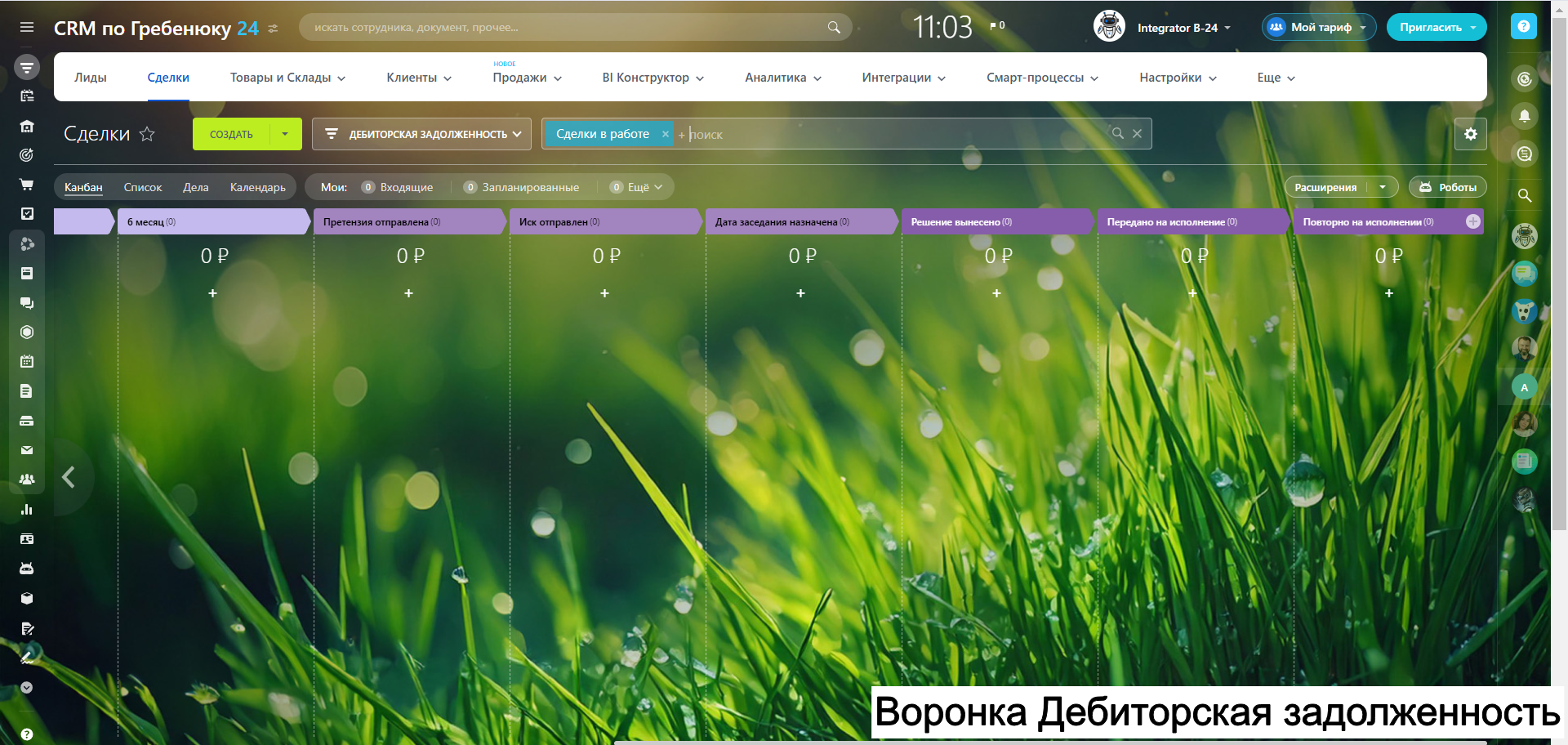Click the magnifier icon in the right sidebar
Image resolution: width=1568 pixels, height=745 pixels.
tap(1524, 195)
